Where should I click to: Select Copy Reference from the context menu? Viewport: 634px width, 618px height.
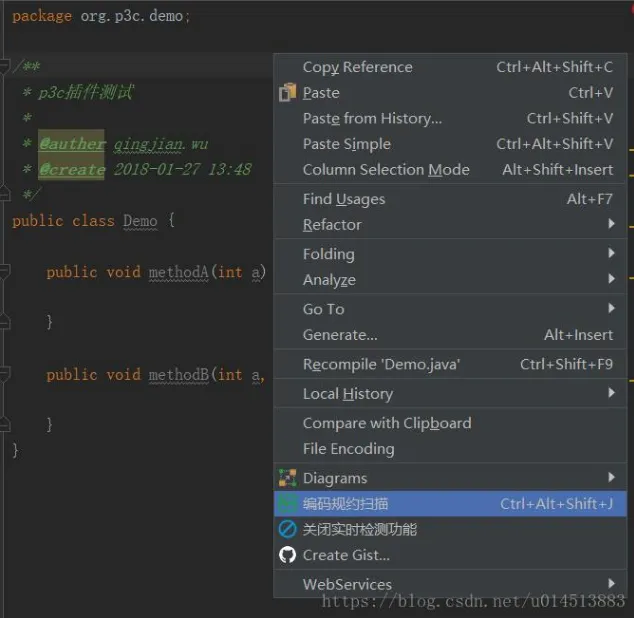(357, 67)
